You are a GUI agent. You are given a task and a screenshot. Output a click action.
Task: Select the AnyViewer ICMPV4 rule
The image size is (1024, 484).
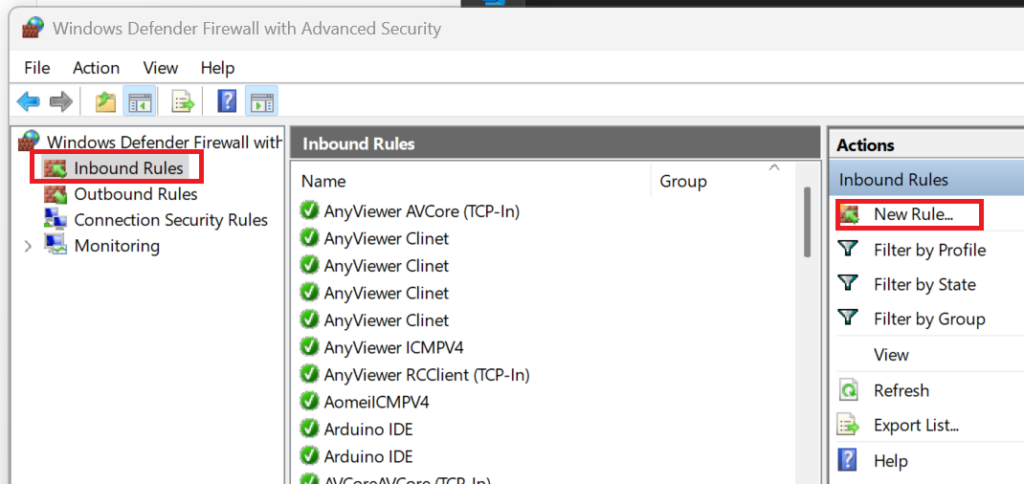393,347
